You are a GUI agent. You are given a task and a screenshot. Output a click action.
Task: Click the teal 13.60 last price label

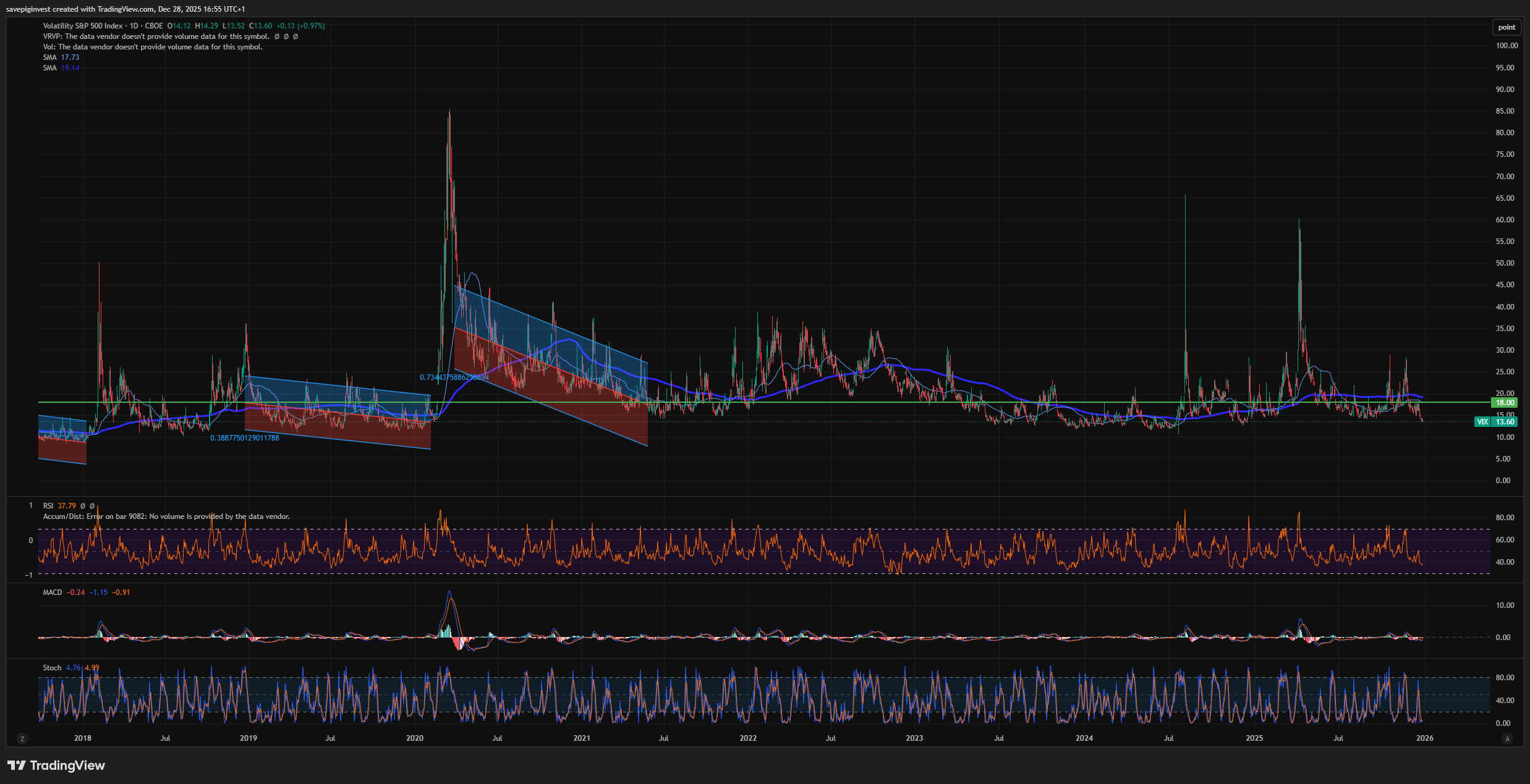click(x=1505, y=422)
